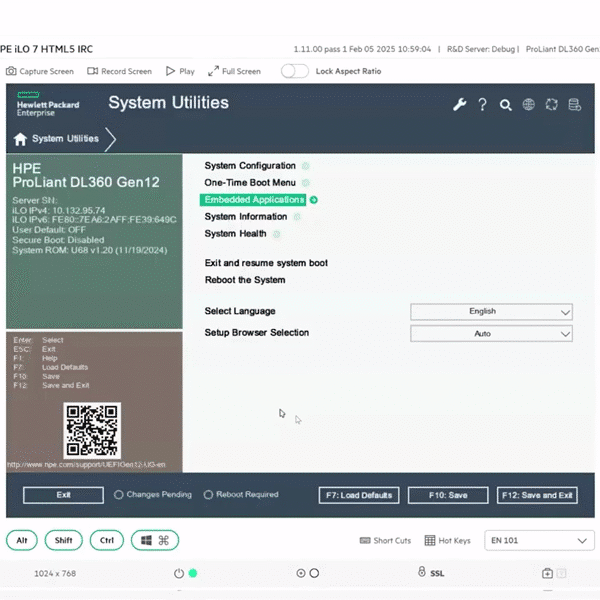The width and height of the screenshot is (600, 600).
Task: Start Record Screen in the toolbar
Action: click(119, 71)
